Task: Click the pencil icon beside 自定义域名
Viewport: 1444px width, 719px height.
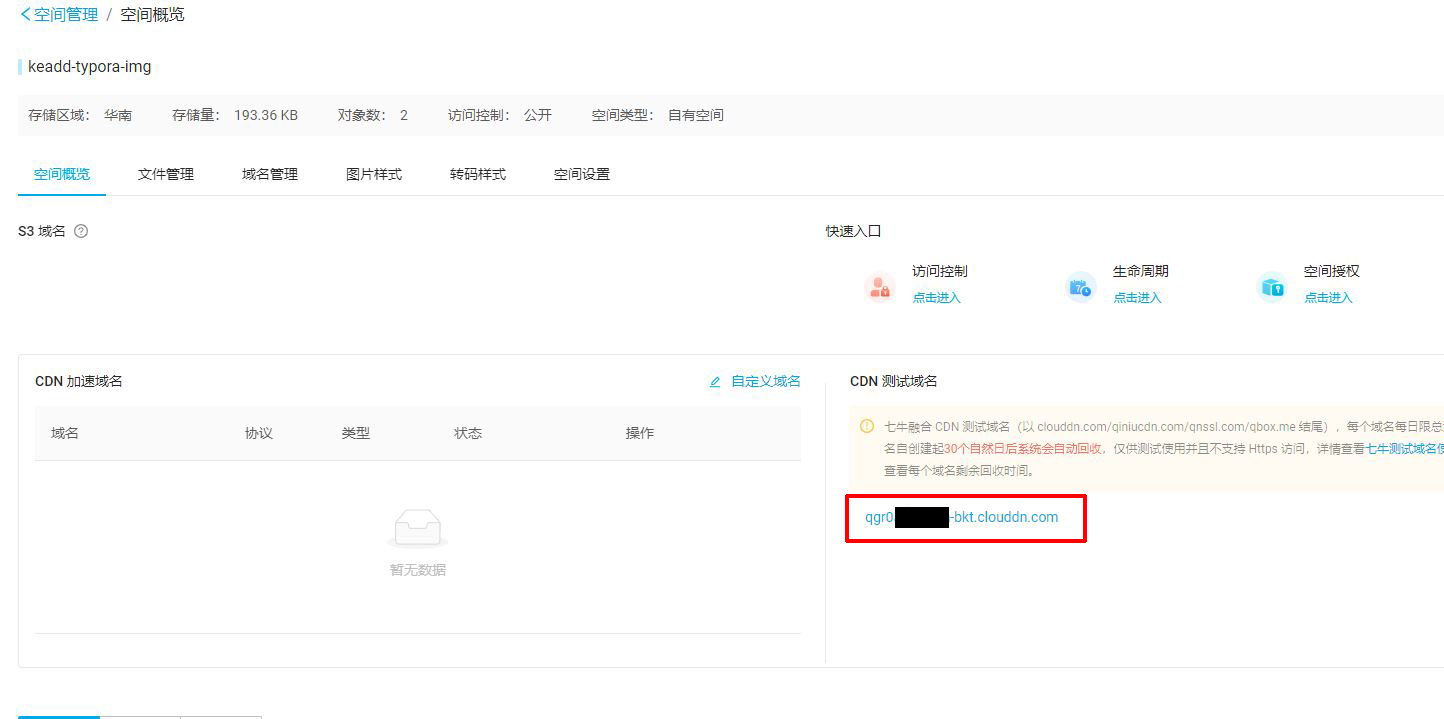Action: pos(715,382)
